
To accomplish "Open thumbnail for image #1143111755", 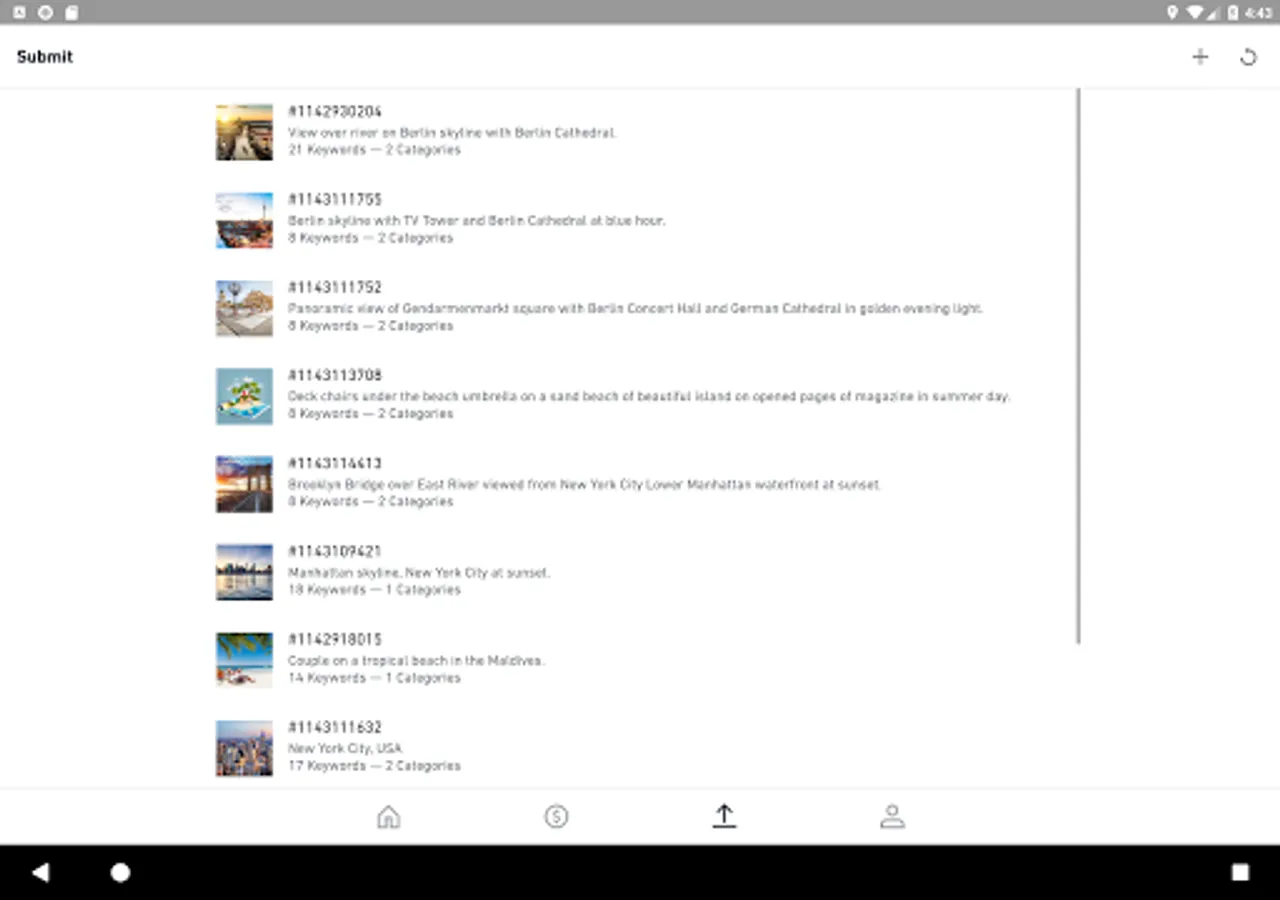I will click(244, 220).
